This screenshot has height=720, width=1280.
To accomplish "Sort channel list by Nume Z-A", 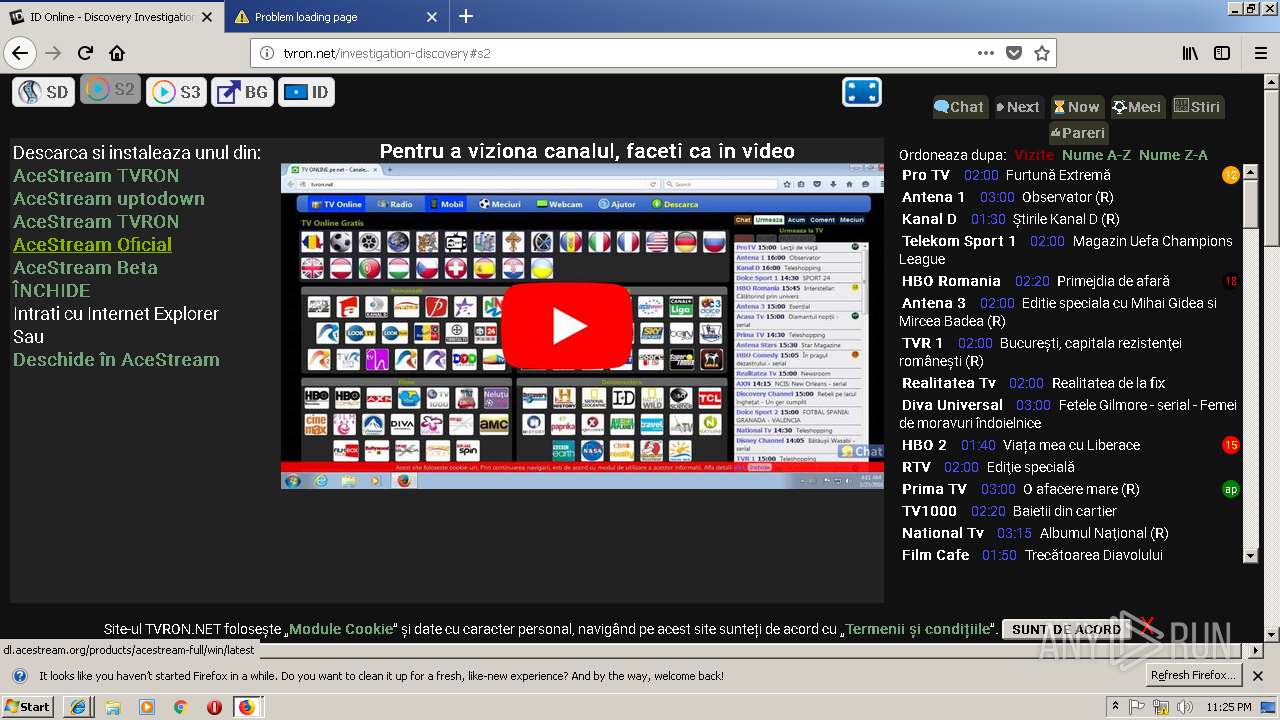I will point(1173,155).
